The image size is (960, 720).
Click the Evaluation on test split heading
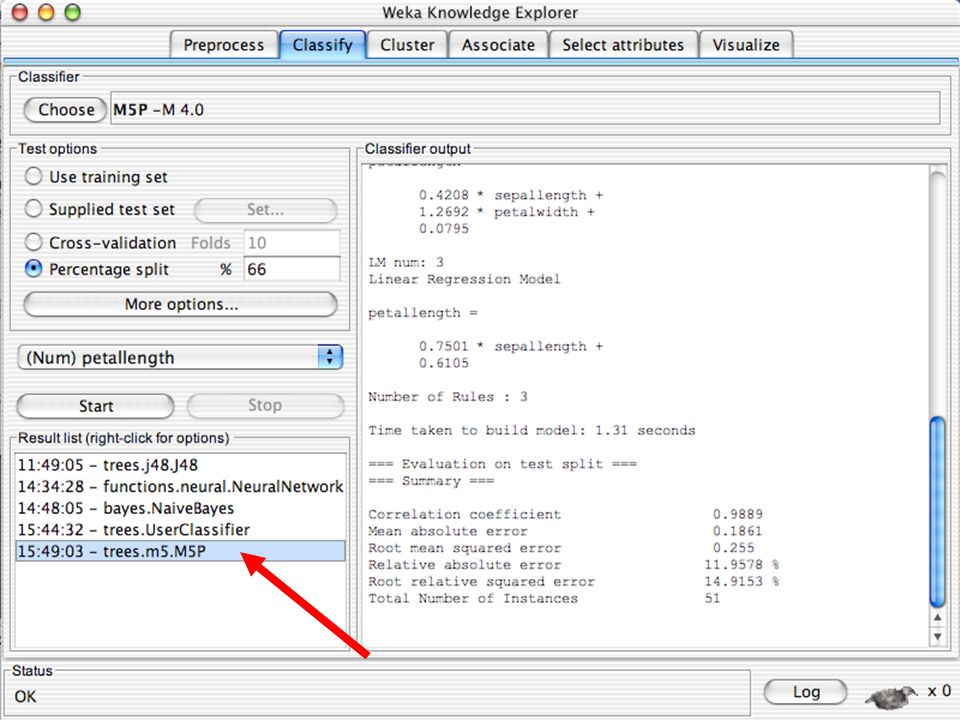point(503,464)
